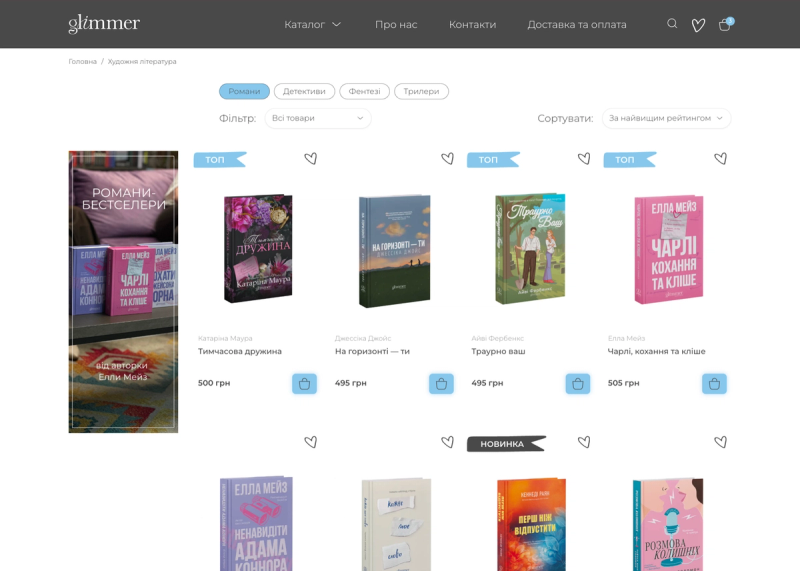The image size is (800, 571).
Task: Click the glimmer logo
Action: click(104, 23)
